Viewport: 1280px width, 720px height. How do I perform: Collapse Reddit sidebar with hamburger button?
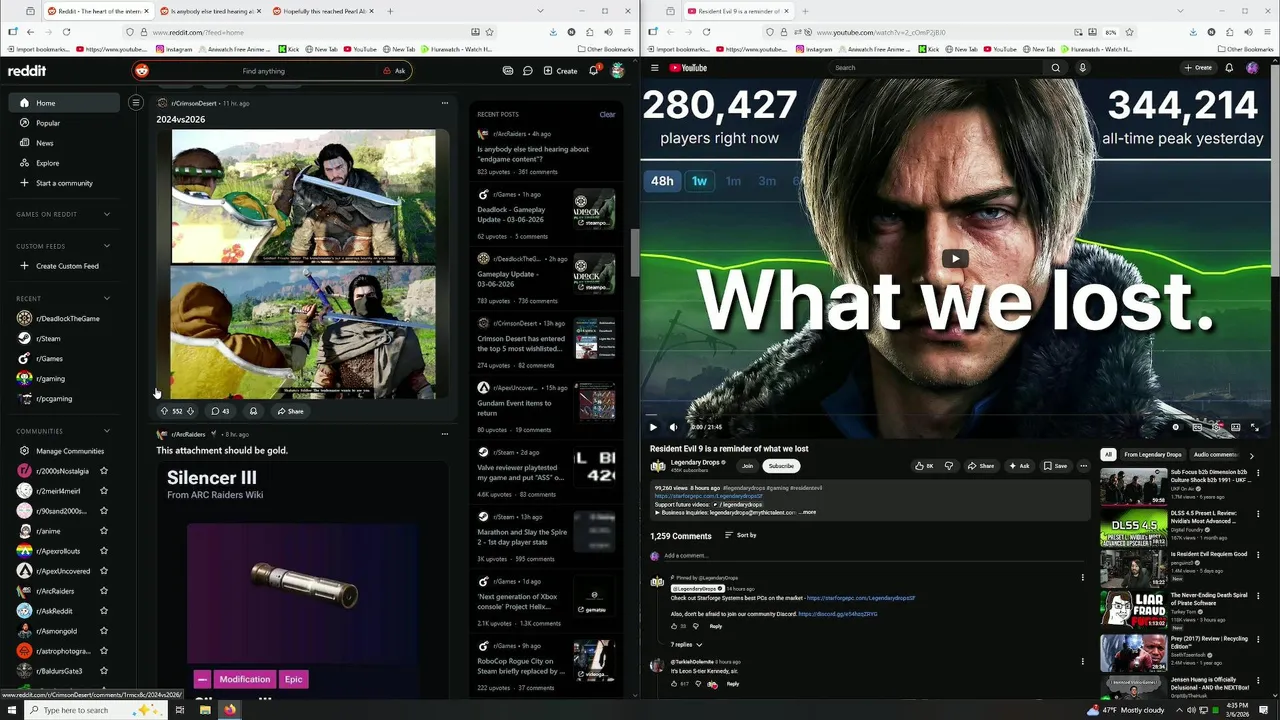point(136,102)
